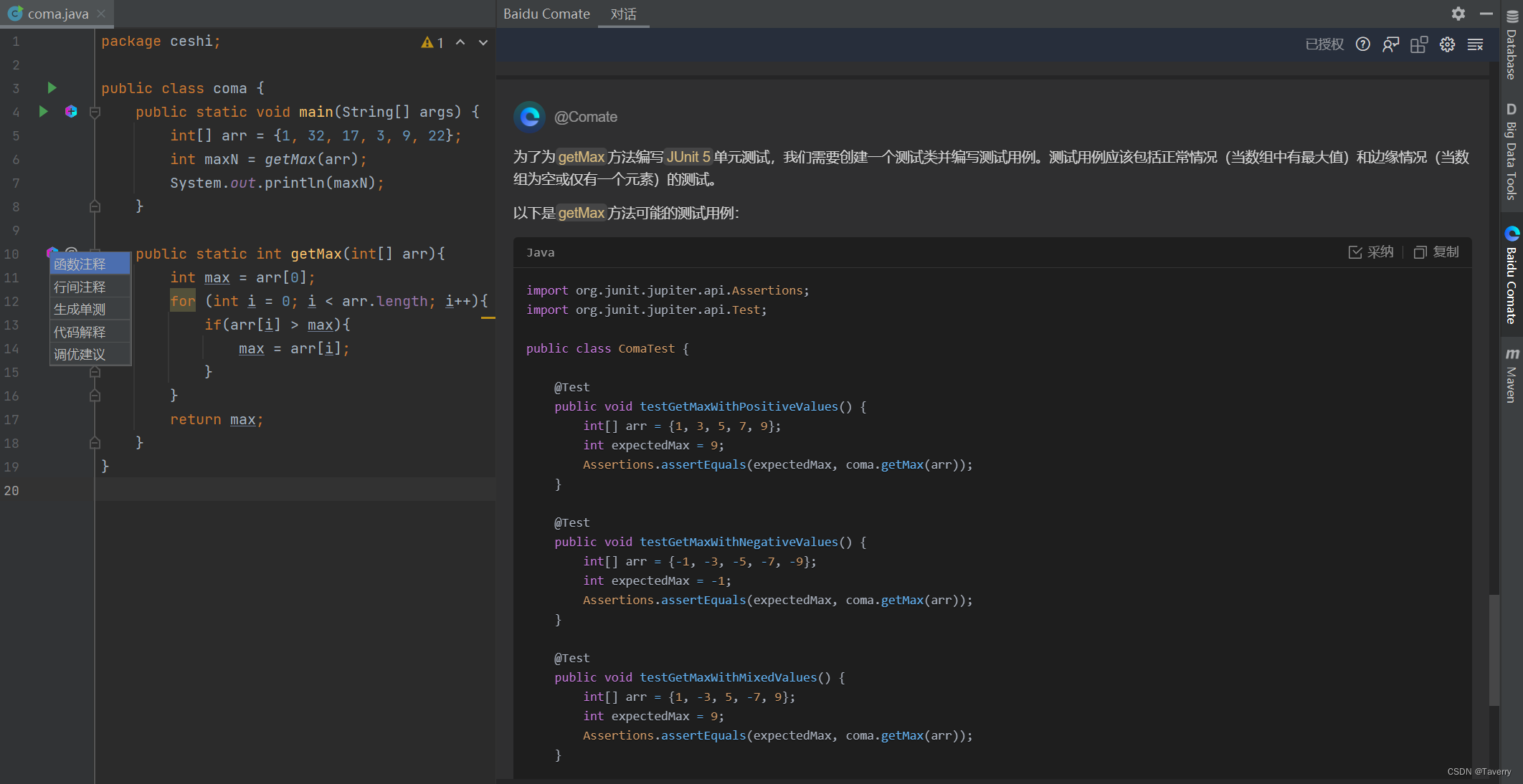The image size is (1523, 784).
Task: Click the highlighted 'for' keyword
Action: (183, 301)
